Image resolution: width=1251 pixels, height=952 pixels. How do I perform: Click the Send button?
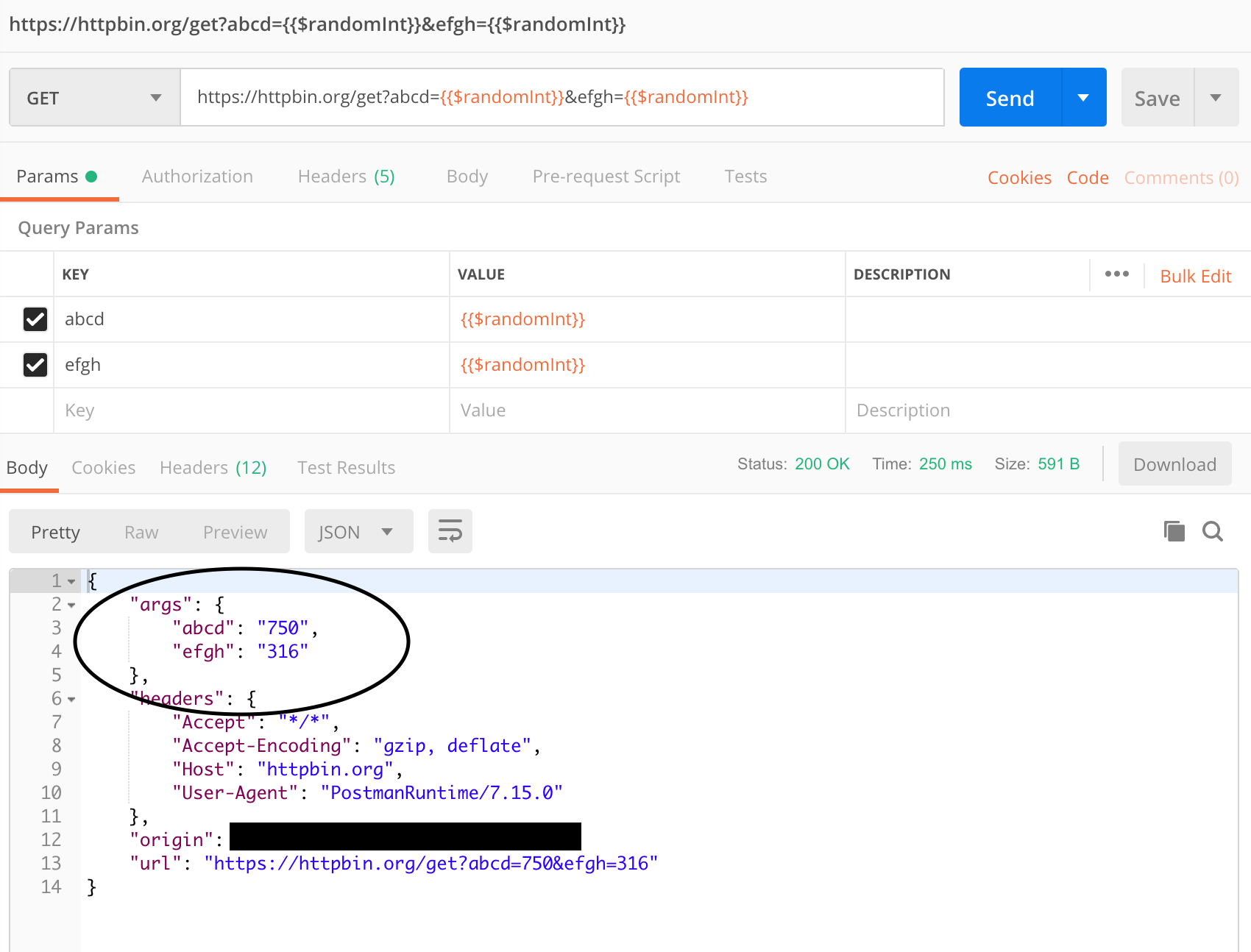tap(1009, 96)
